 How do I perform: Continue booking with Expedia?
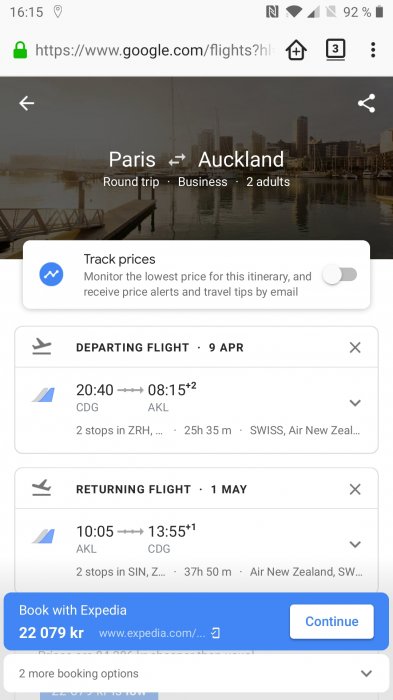point(331,621)
